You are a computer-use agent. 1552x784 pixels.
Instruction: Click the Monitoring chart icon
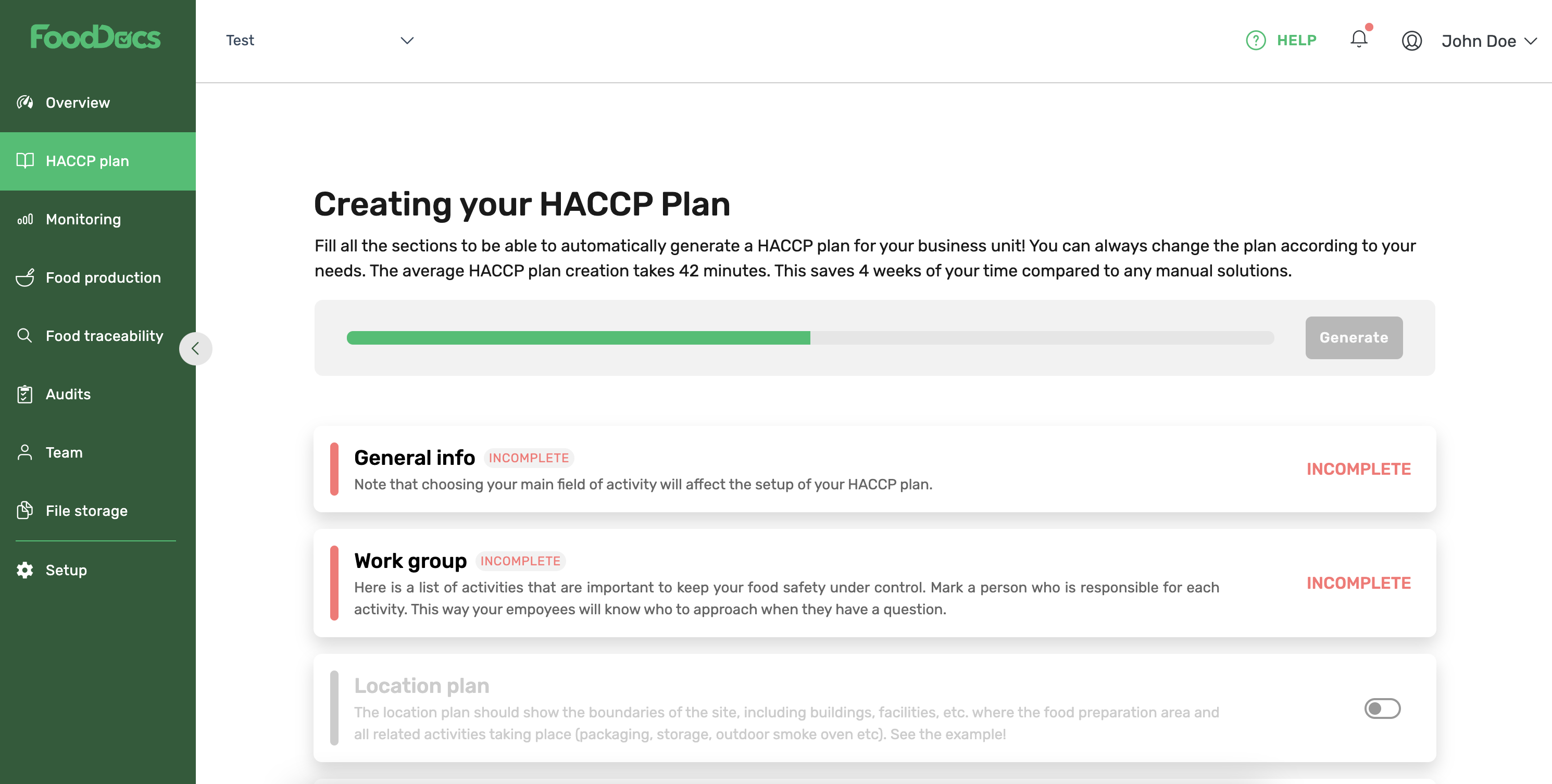(x=24, y=219)
